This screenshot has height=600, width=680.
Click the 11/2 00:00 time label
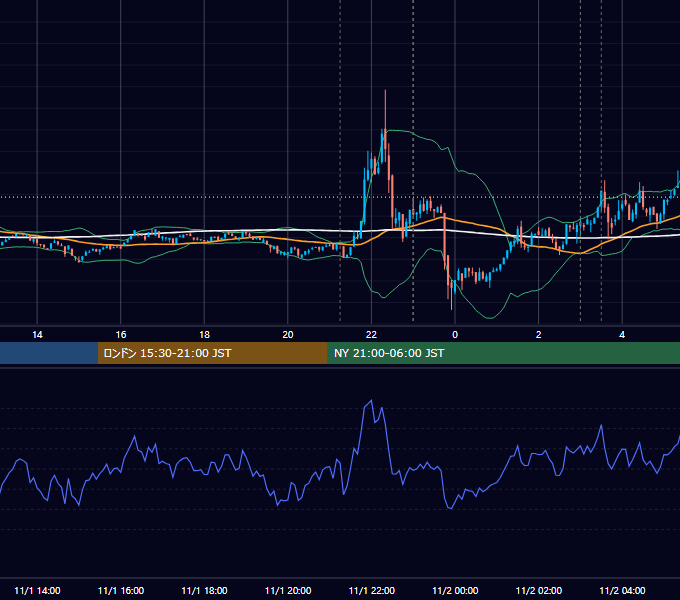455,590
